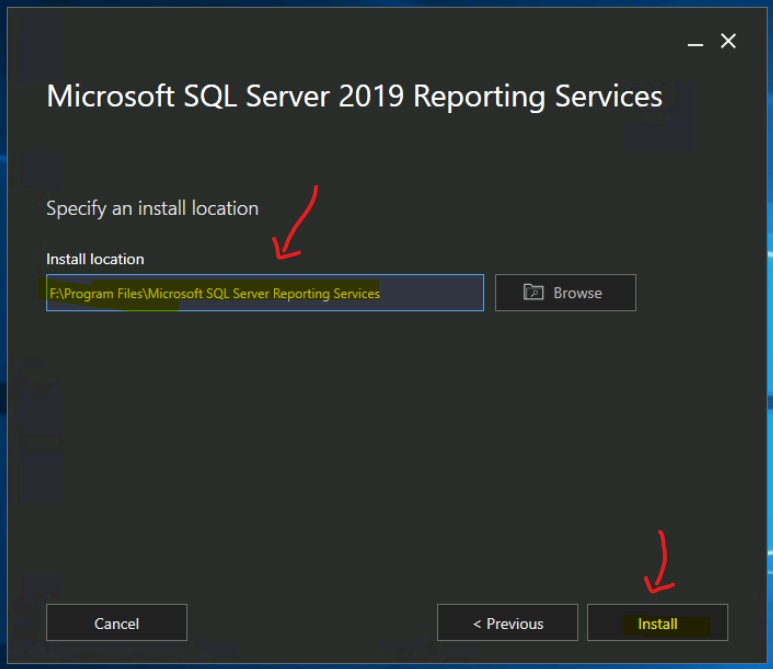773x669 pixels.
Task: Click the Install button
Action: [x=657, y=623]
